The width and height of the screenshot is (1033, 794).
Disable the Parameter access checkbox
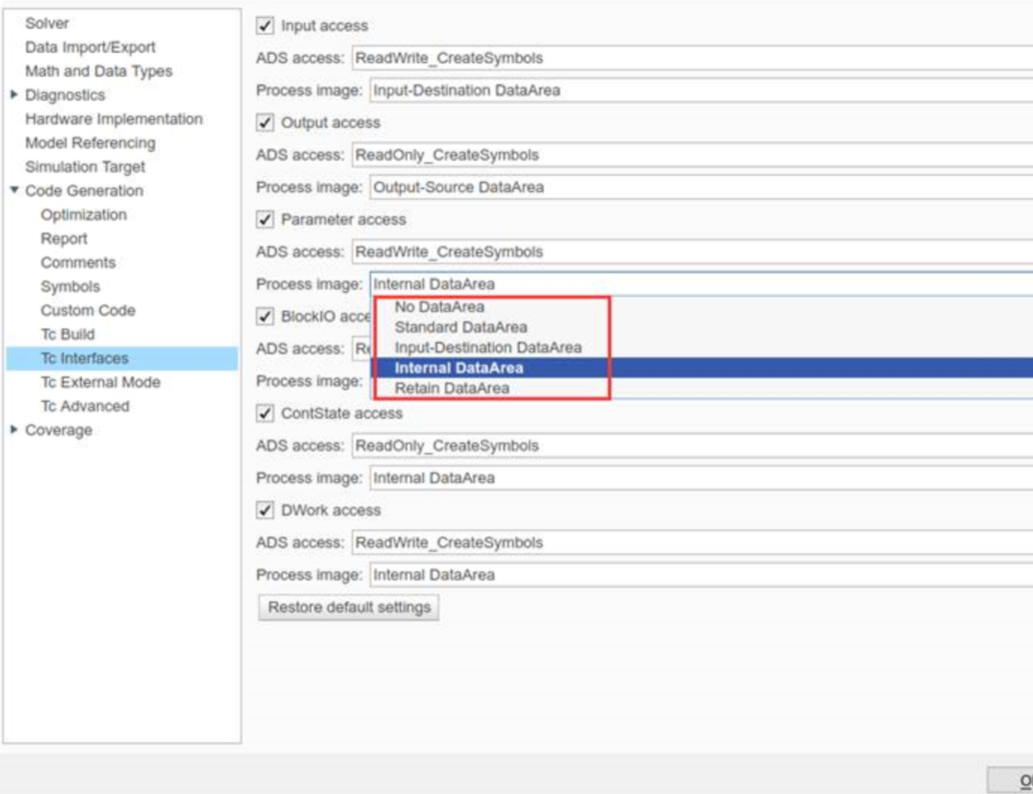coord(265,220)
